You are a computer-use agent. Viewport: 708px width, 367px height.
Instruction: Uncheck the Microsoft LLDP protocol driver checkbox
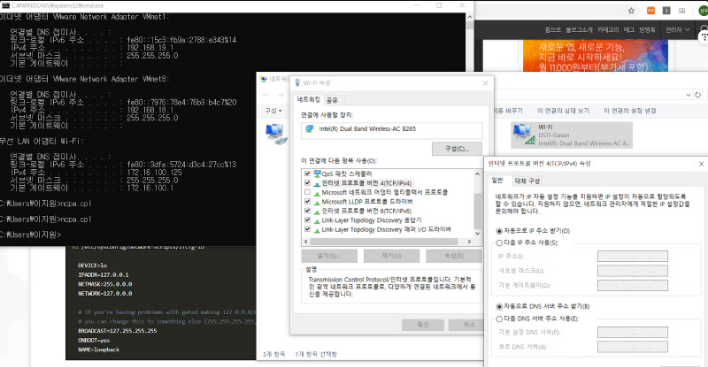click(307, 202)
